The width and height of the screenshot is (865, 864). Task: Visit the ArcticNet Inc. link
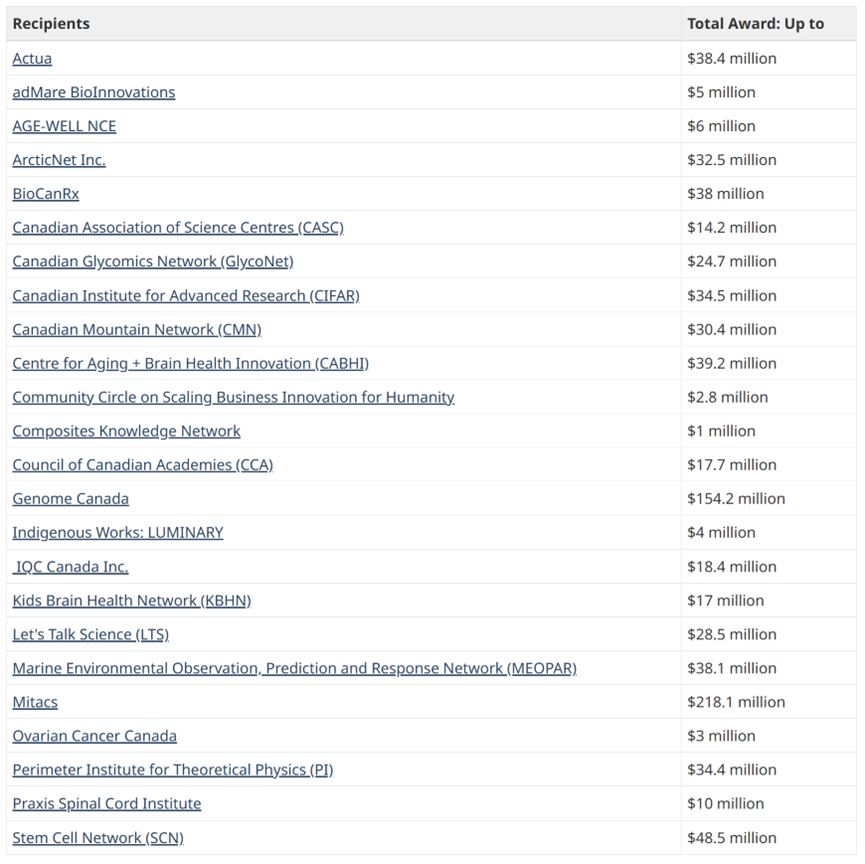click(59, 160)
